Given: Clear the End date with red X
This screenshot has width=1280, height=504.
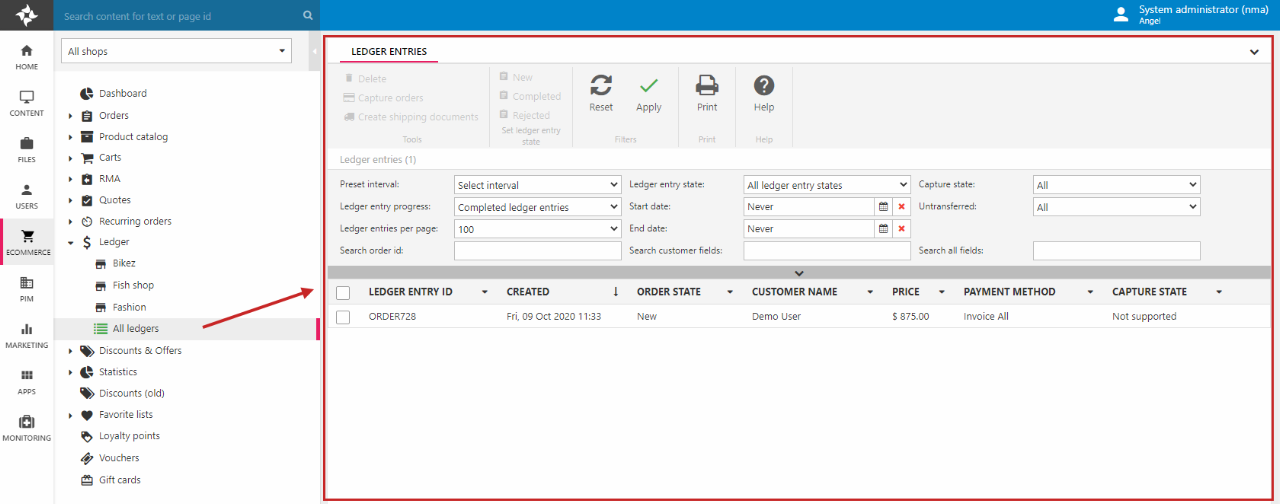Looking at the screenshot, I should pos(901,229).
